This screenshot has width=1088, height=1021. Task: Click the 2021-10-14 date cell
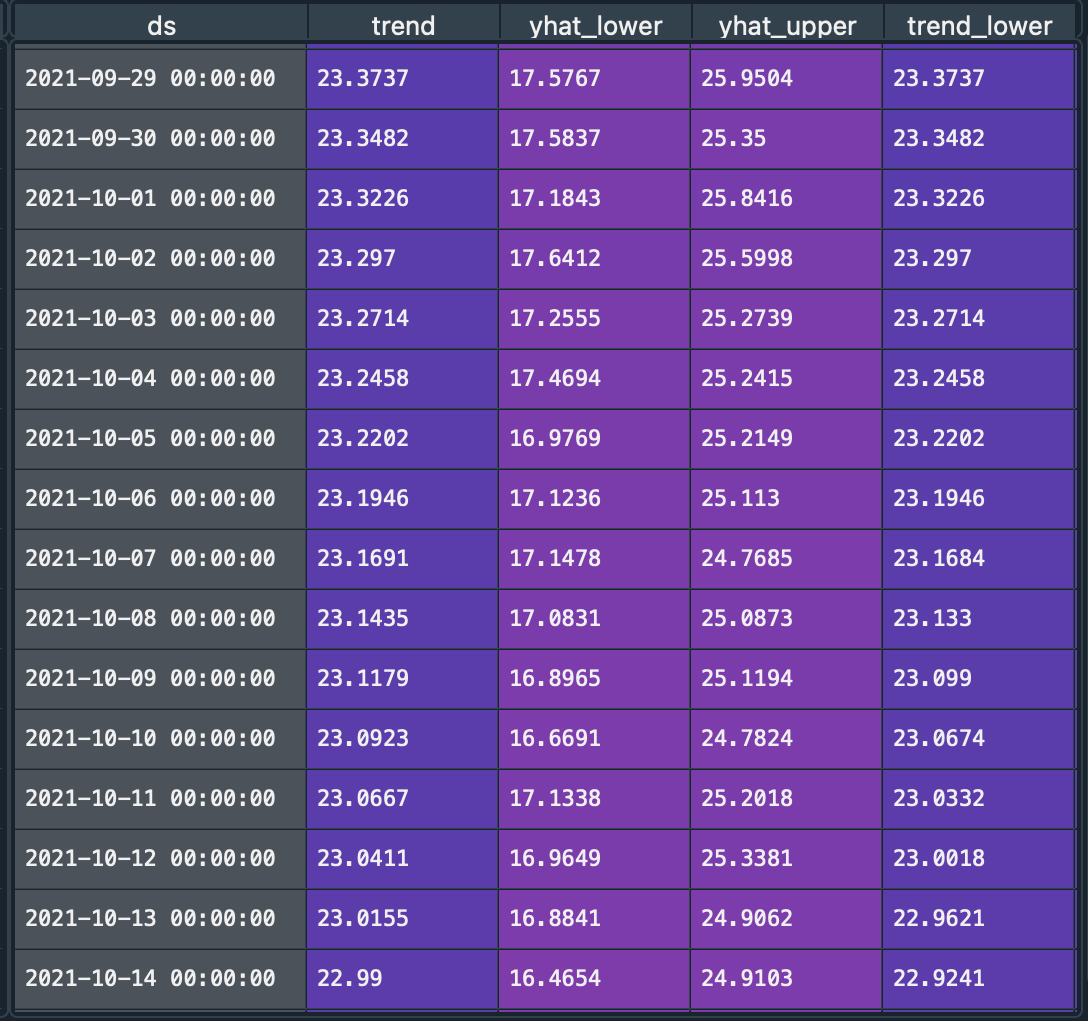tap(150, 978)
